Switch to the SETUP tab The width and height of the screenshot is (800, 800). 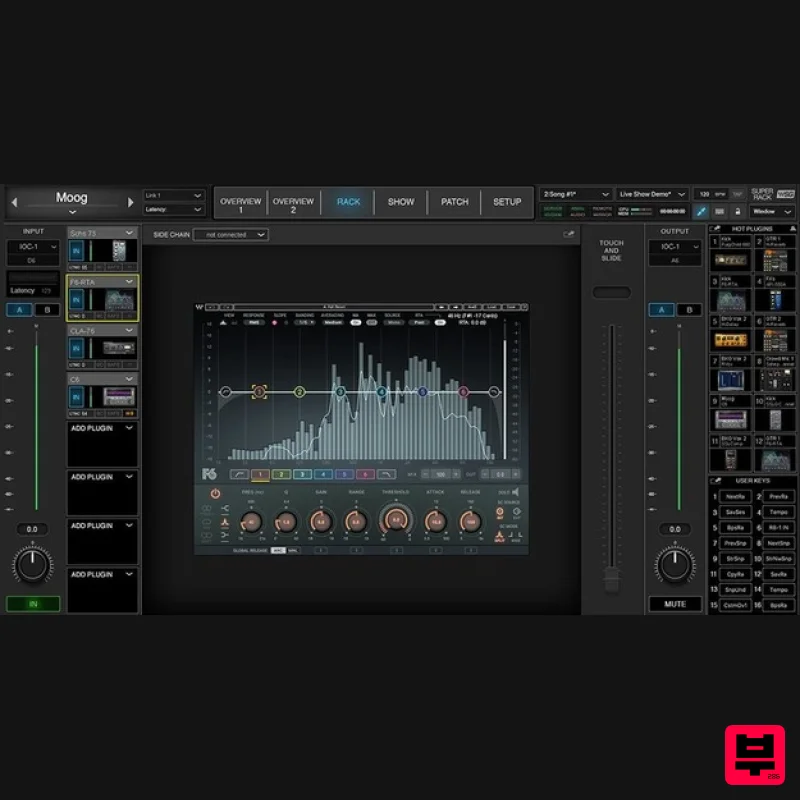(508, 202)
